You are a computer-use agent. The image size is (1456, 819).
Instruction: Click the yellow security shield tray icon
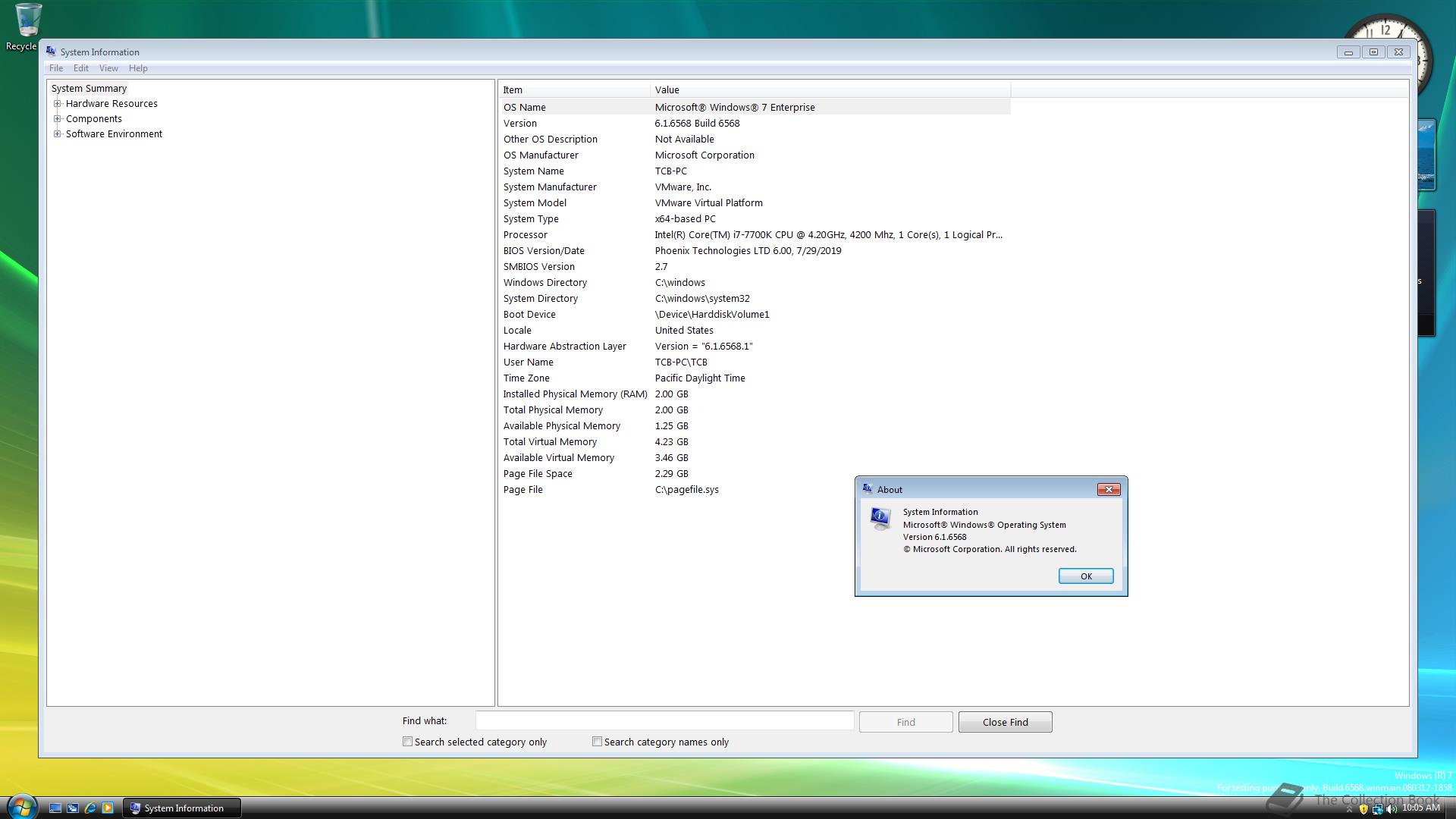coord(1363,809)
